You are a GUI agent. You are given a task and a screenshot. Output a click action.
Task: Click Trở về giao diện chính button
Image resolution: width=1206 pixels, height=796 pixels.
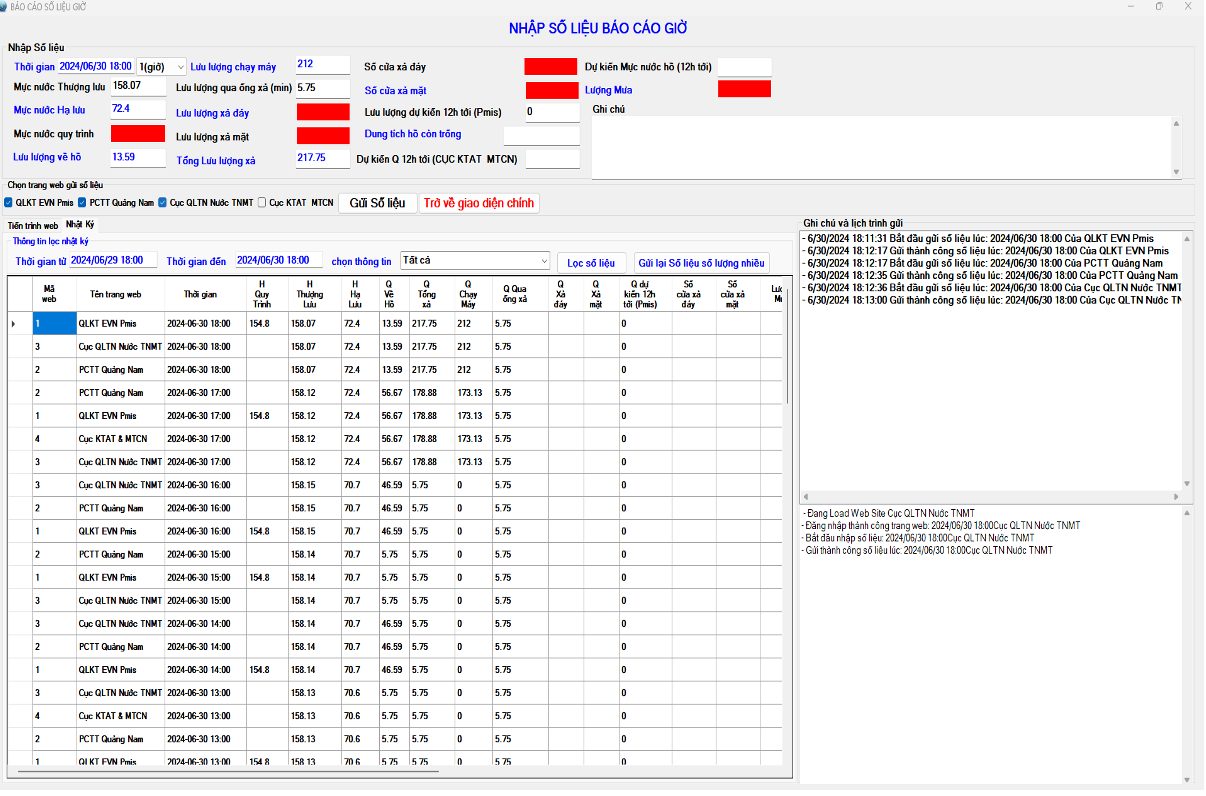pyautogui.click(x=480, y=203)
